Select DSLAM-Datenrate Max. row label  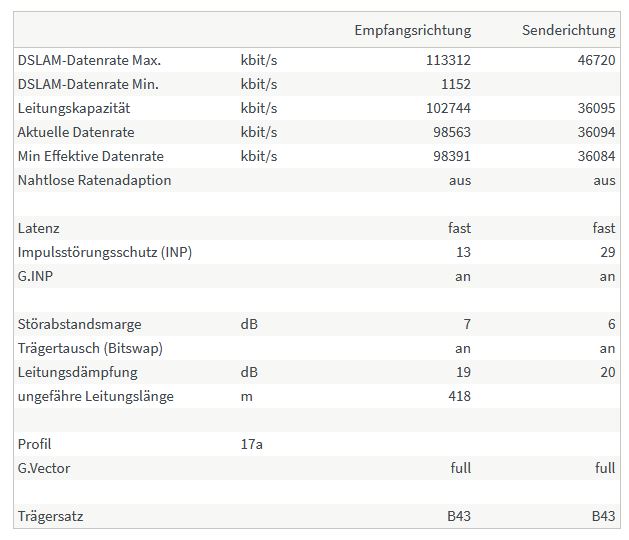point(89,60)
